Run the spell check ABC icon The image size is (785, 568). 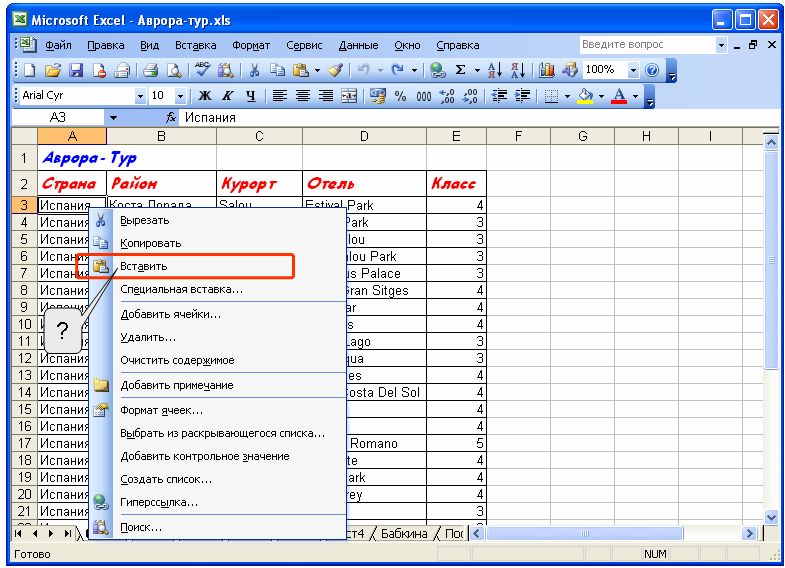point(202,70)
